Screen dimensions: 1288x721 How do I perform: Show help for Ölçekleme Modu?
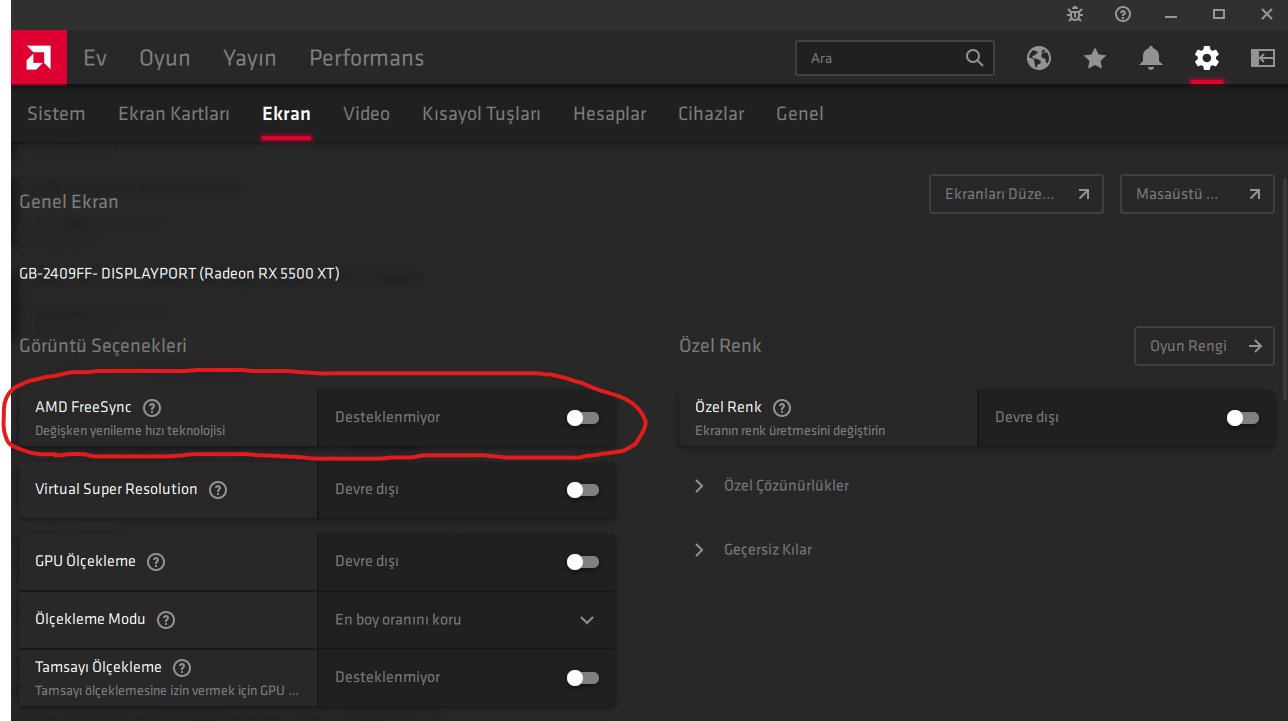pyautogui.click(x=166, y=620)
